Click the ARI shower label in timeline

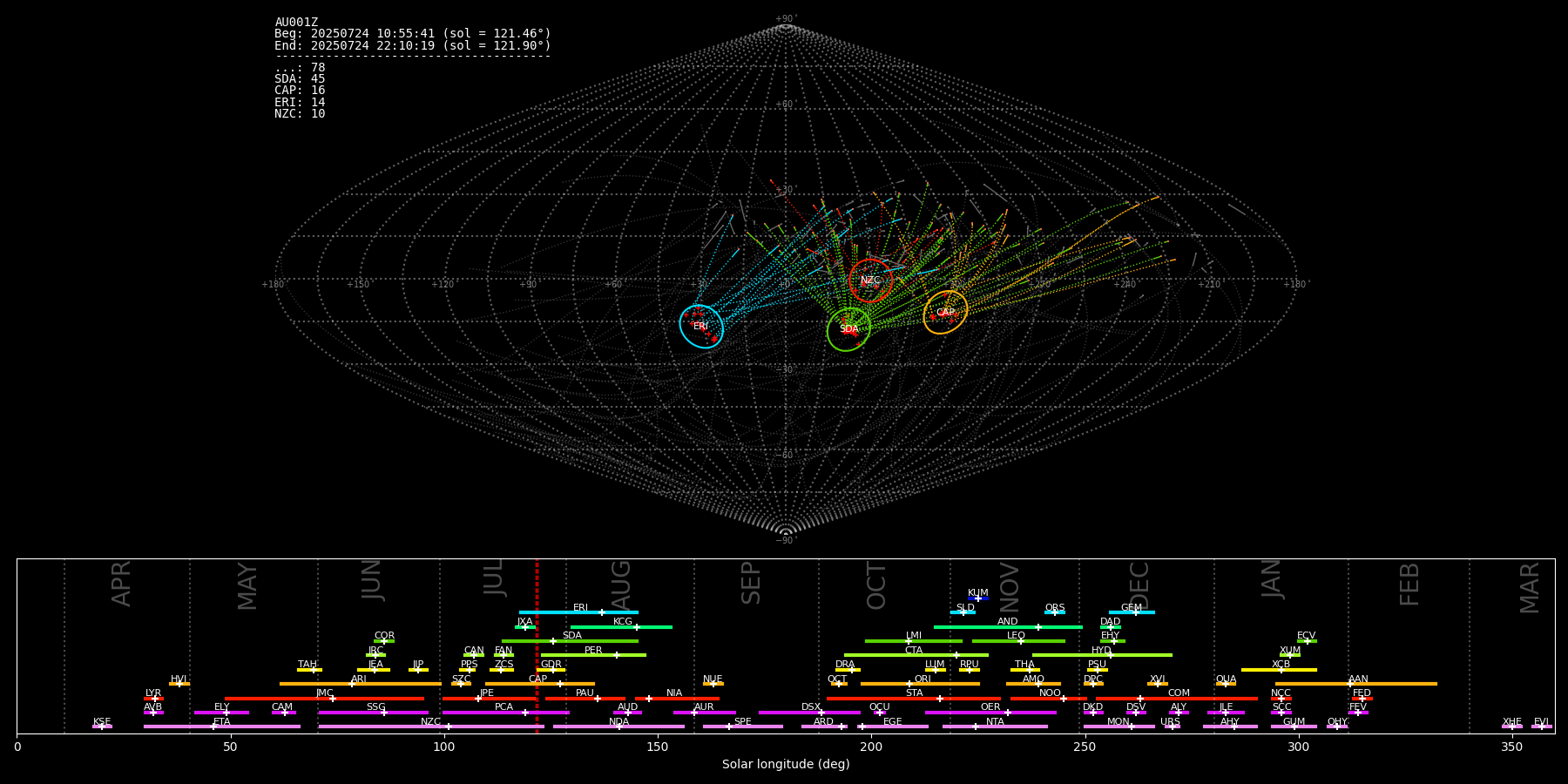pyautogui.click(x=359, y=679)
